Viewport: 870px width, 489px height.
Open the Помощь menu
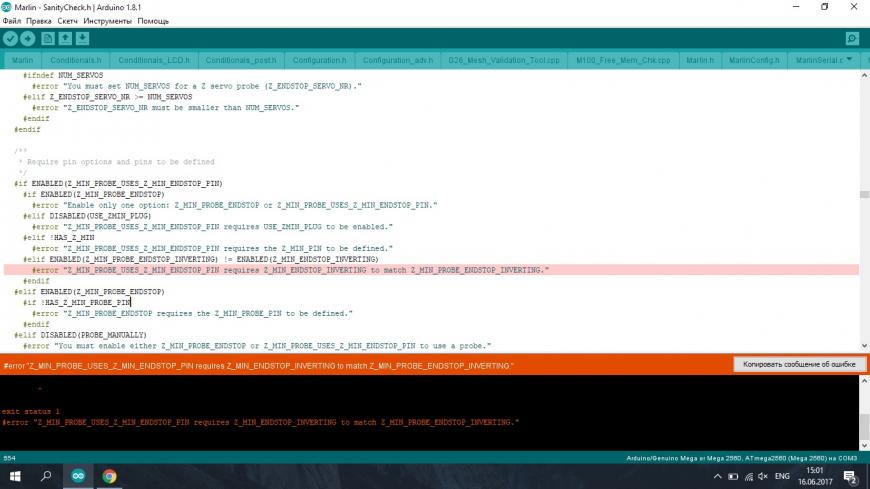(153, 21)
